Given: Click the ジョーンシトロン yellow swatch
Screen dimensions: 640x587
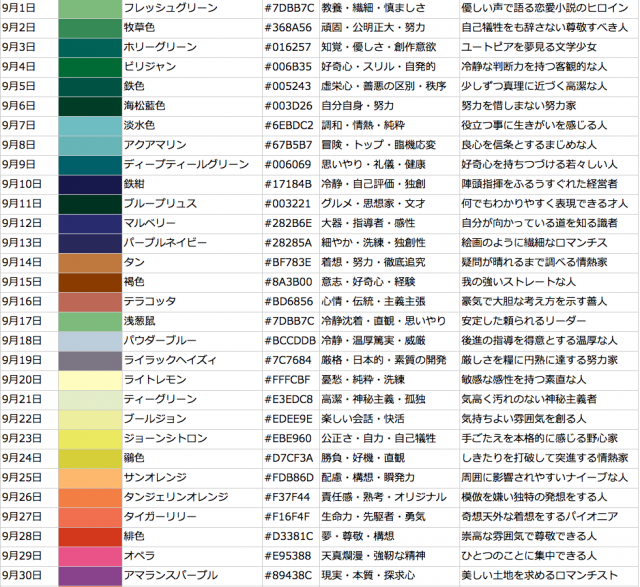Looking at the screenshot, I should (x=89, y=438).
